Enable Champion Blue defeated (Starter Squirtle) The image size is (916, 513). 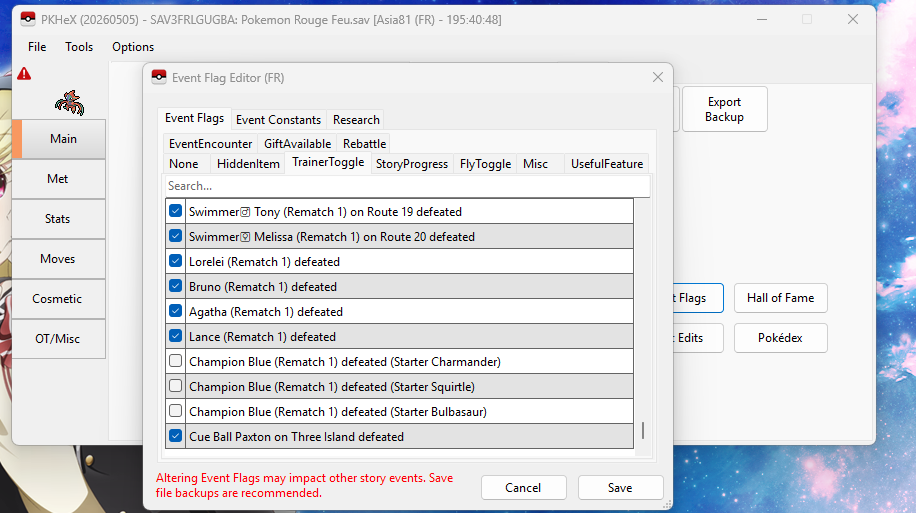click(x=175, y=386)
